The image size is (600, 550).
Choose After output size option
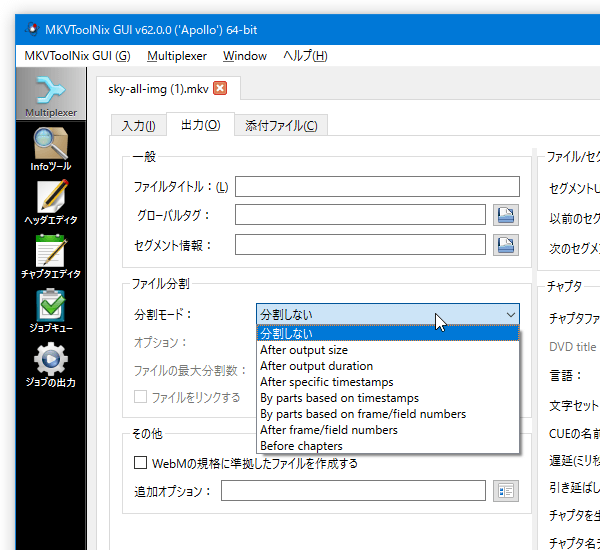pos(388,350)
